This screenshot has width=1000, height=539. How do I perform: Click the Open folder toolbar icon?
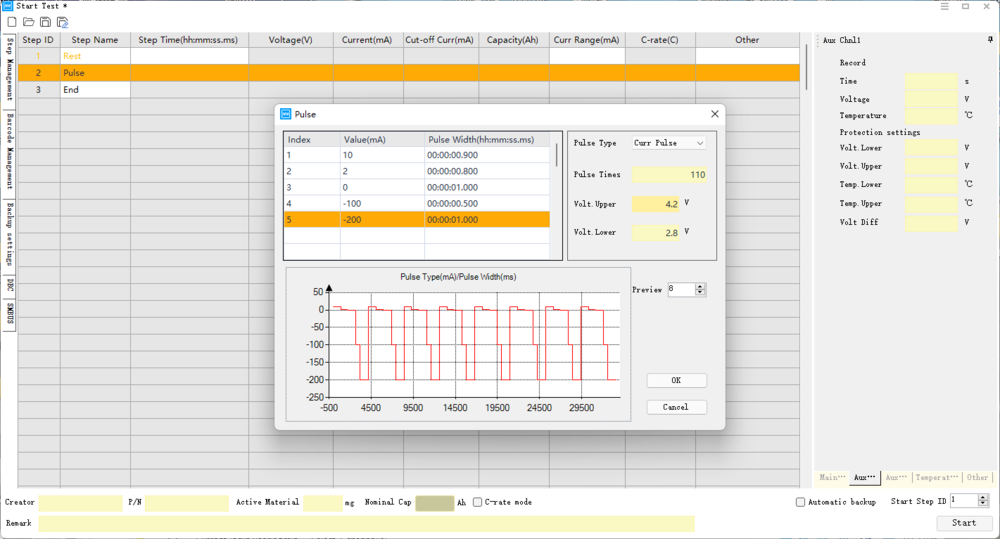[x=28, y=22]
